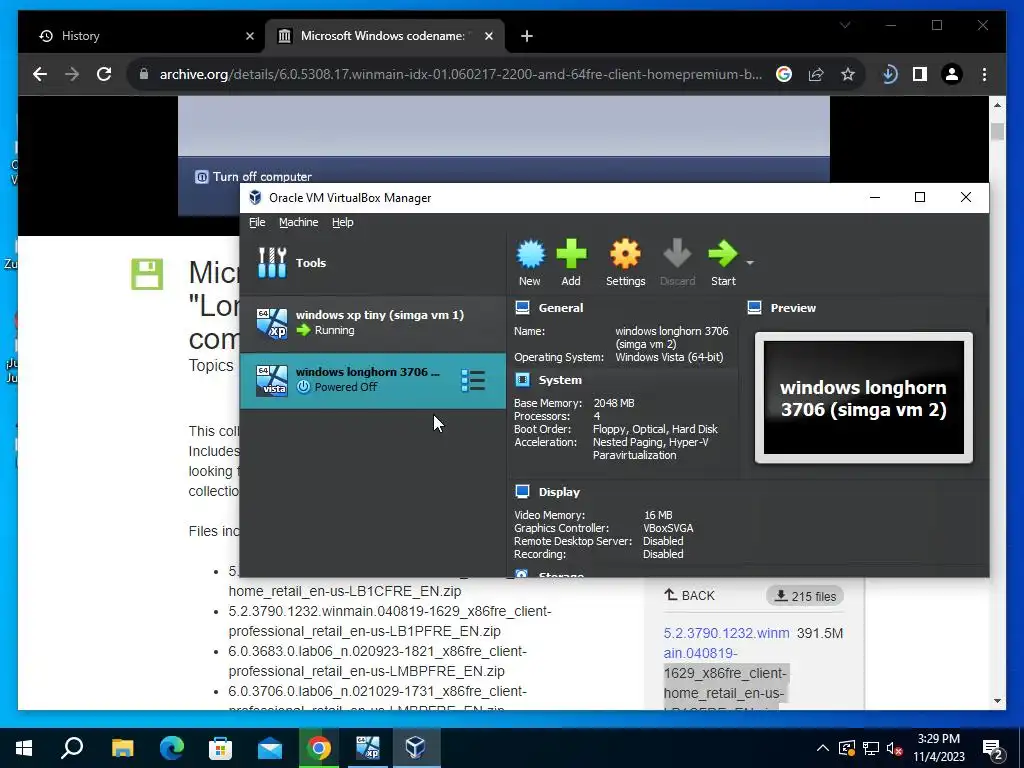Screen dimensions: 1024x768
Task: Open the longhorn VM hamburger menu icon
Action: point(473,381)
